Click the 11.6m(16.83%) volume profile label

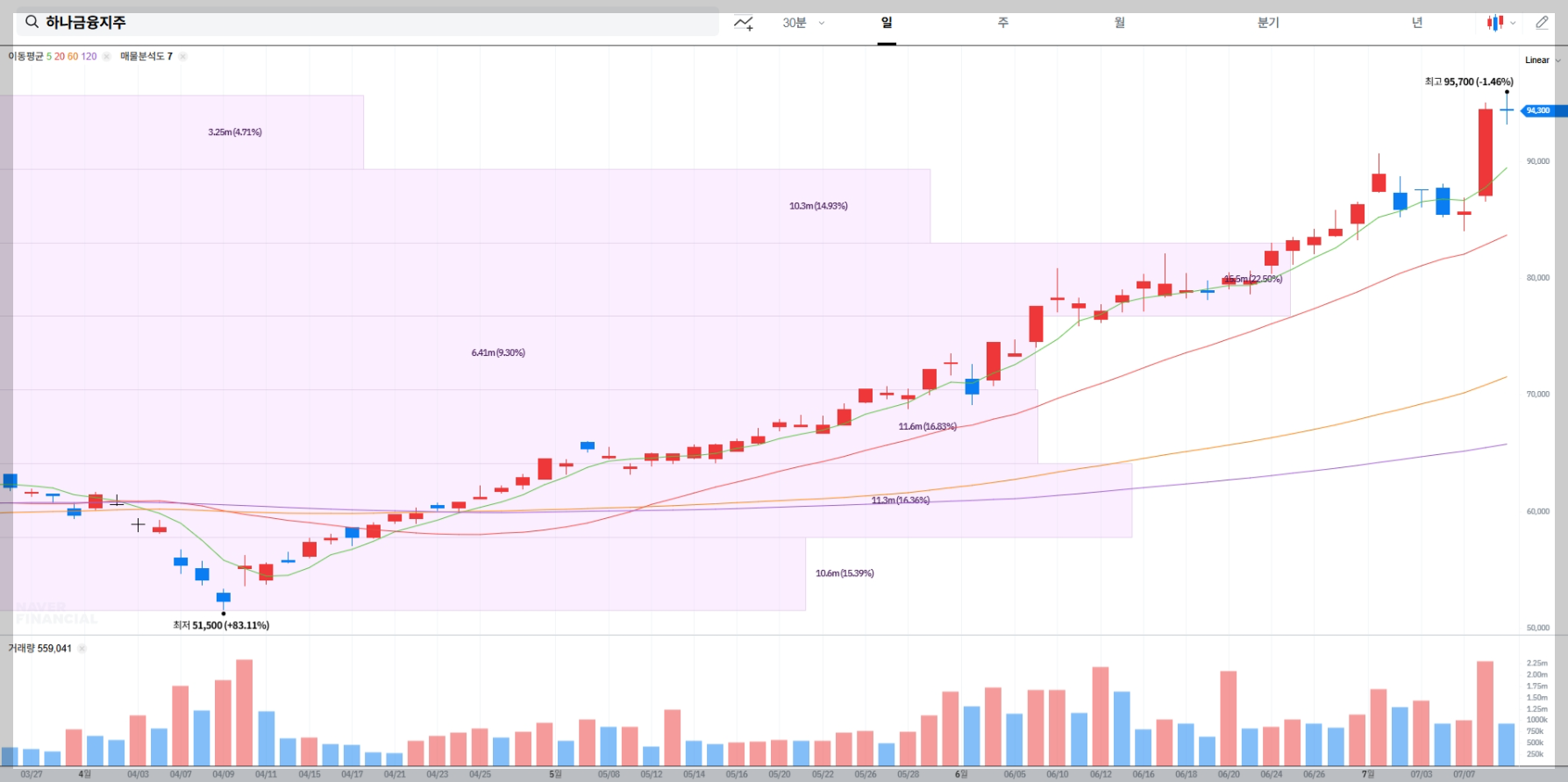[927, 426]
